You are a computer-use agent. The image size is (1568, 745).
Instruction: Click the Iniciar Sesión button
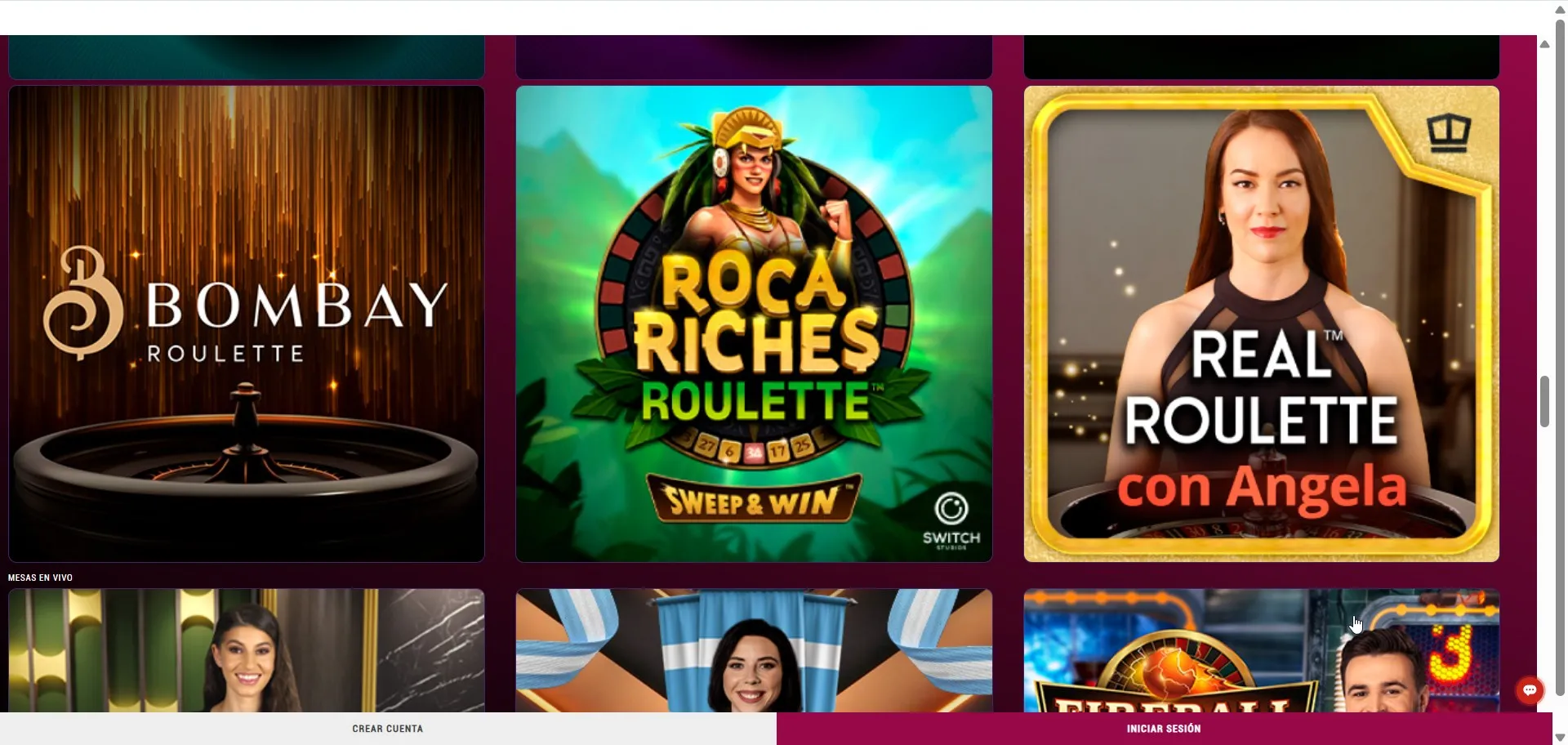[x=1164, y=729]
